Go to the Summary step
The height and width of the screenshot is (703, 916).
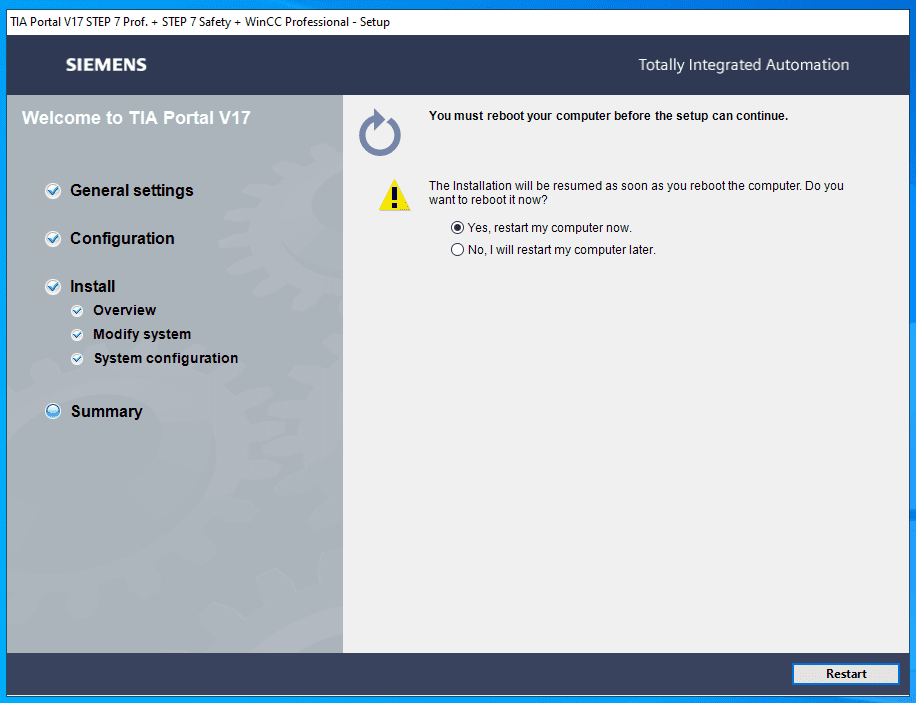[x=106, y=411]
